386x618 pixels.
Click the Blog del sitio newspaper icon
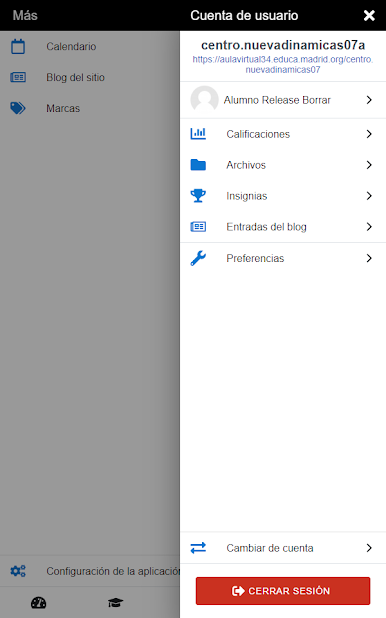pyautogui.click(x=18, y=77)
